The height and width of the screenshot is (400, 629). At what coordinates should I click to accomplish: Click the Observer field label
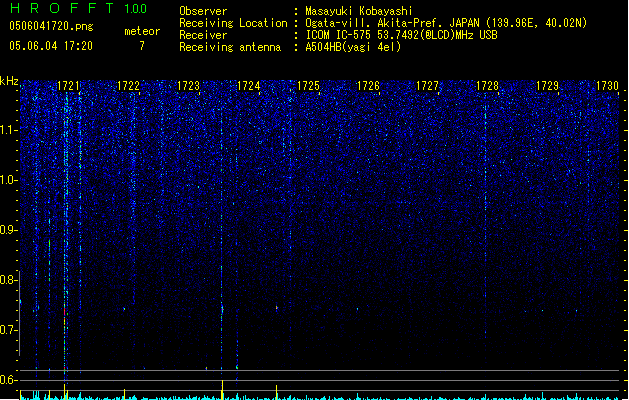203,11
